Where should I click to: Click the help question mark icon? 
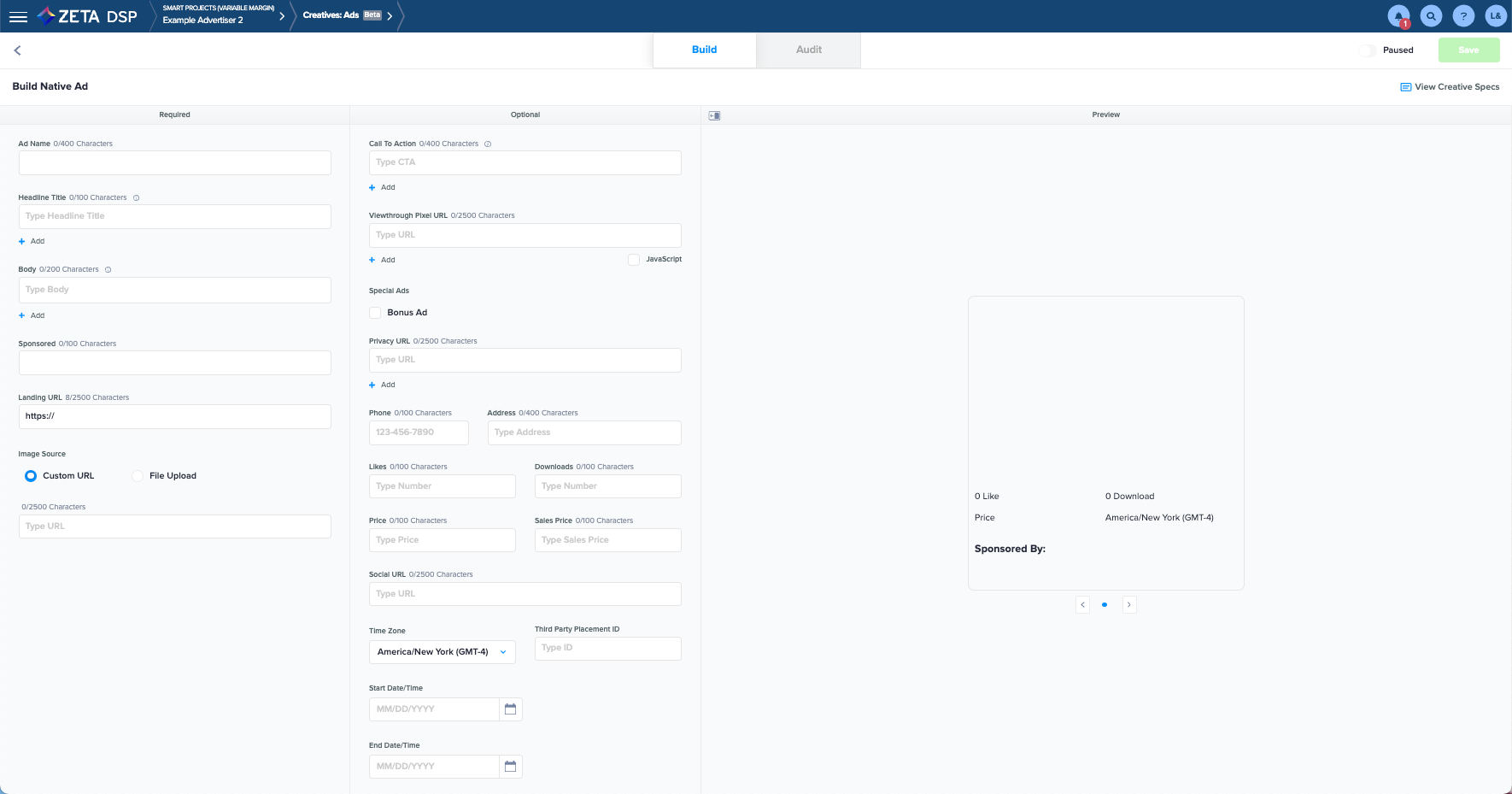click(x=1463, y=16)
